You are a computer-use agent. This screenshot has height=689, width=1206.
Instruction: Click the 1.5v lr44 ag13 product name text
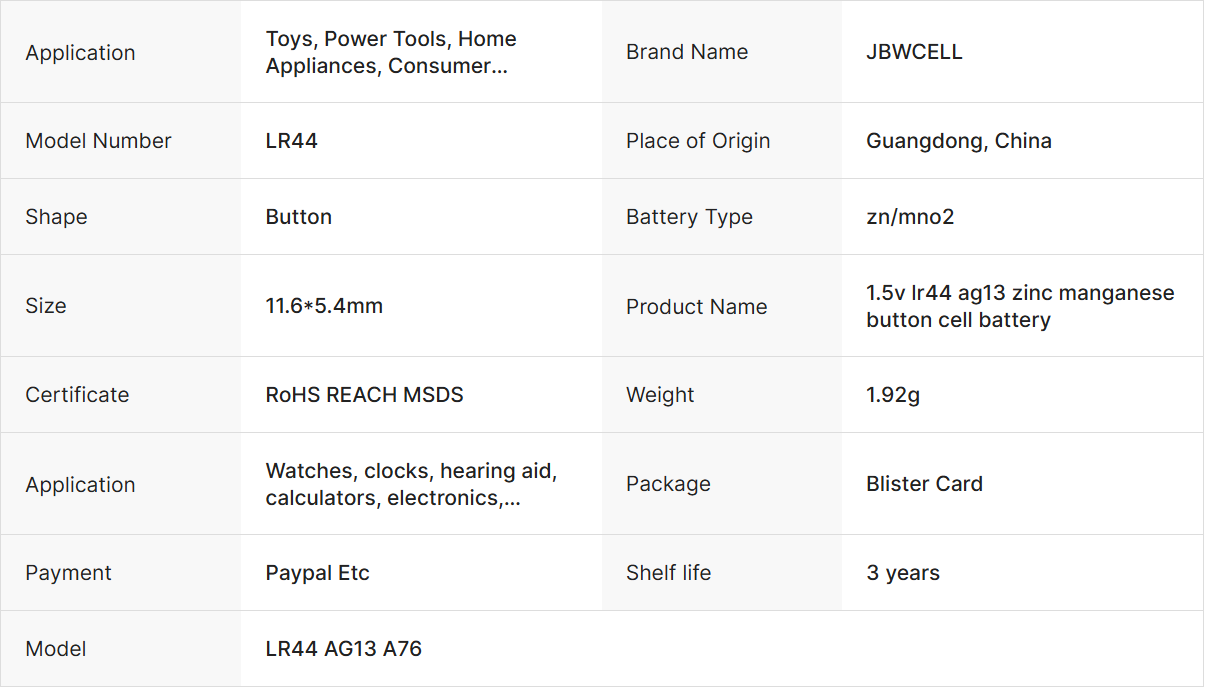click(x=1020, y=306)
